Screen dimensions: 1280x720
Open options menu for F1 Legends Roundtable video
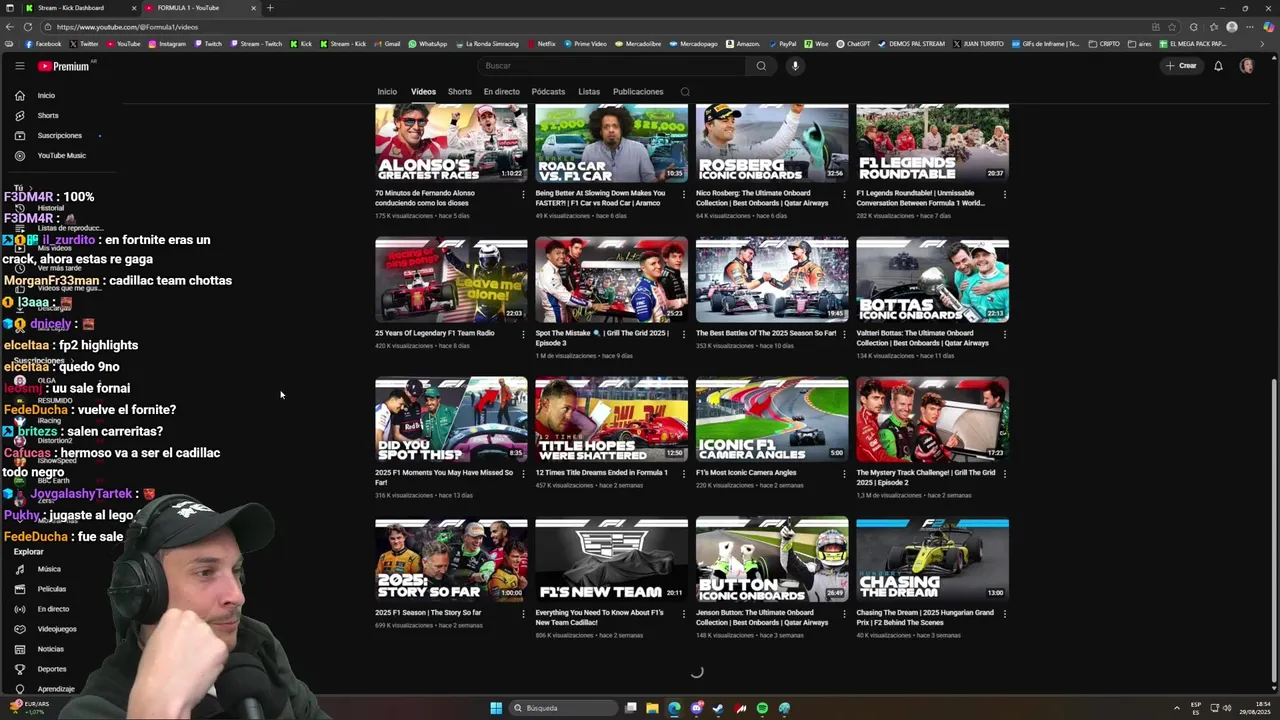click(1004, 194)
